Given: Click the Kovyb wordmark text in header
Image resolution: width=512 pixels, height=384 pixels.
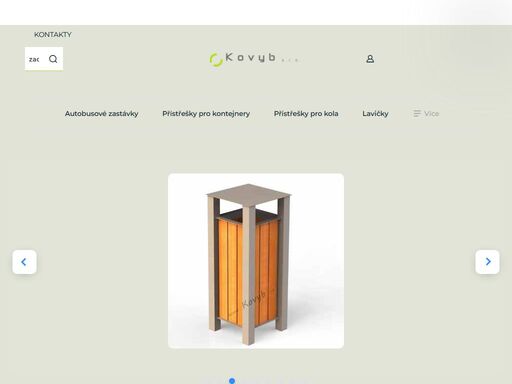Looking at the screenshot, I should tap(251, 58).
